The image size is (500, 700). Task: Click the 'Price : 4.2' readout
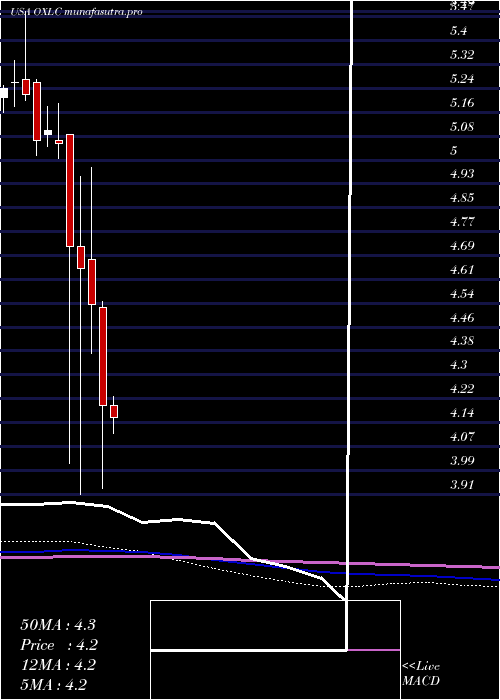(x=59, y=645)
